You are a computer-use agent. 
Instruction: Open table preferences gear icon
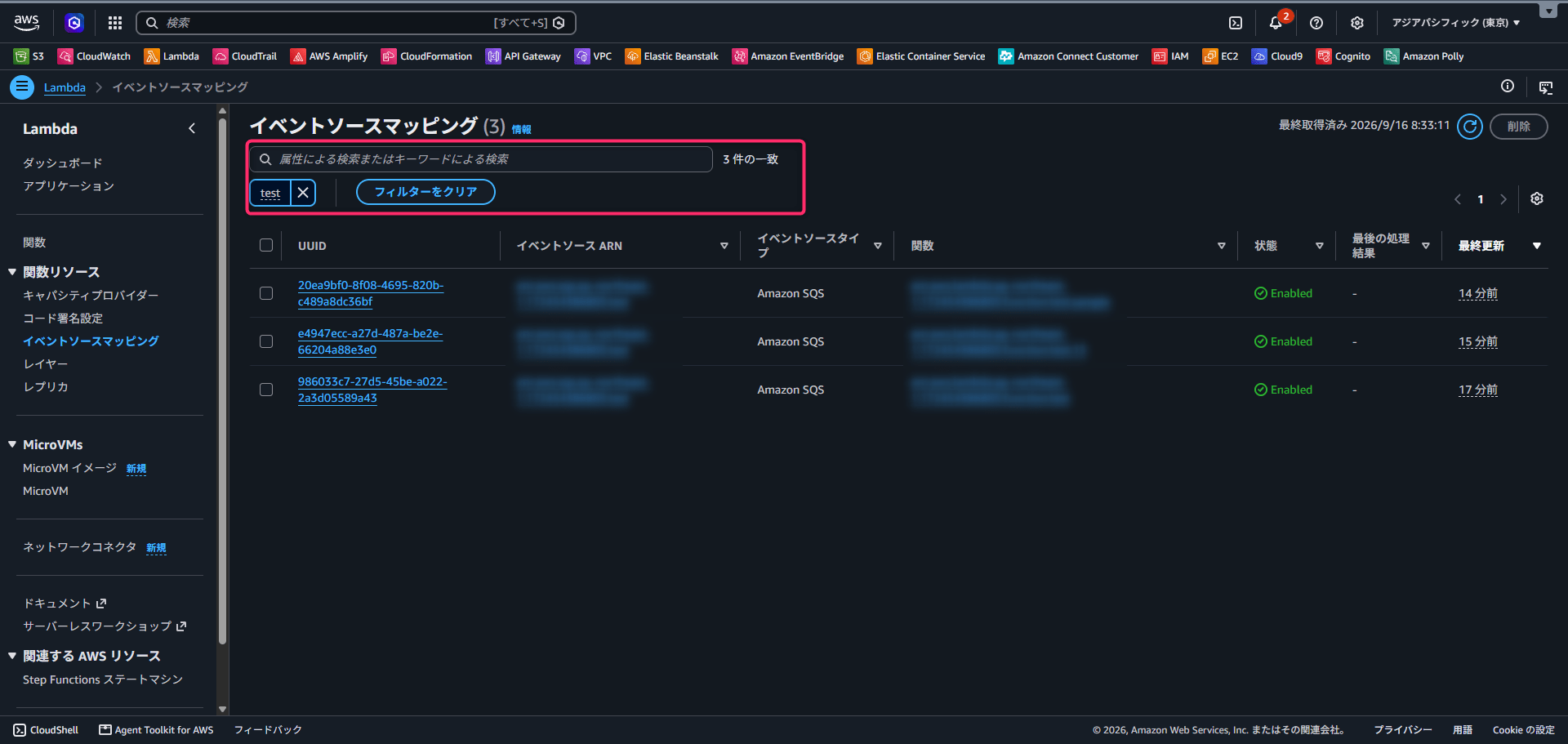point(1537,199)
